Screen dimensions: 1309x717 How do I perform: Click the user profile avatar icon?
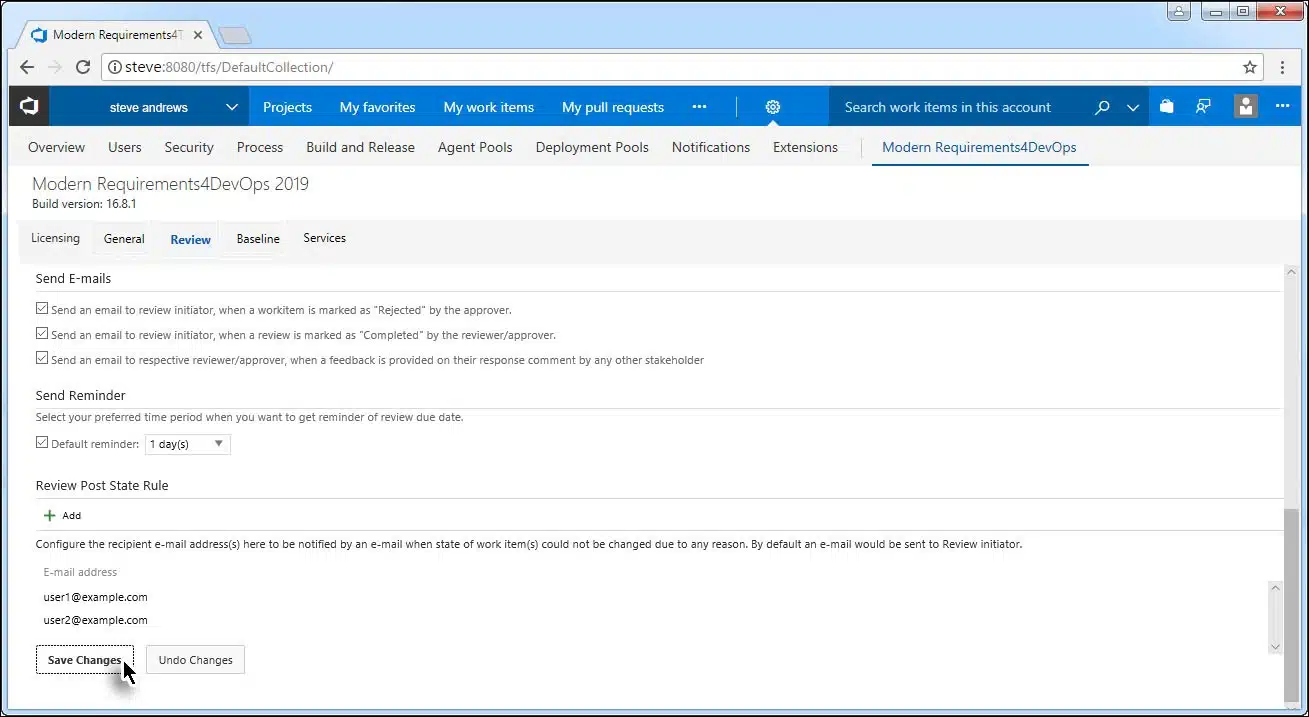pos(1245,107)
